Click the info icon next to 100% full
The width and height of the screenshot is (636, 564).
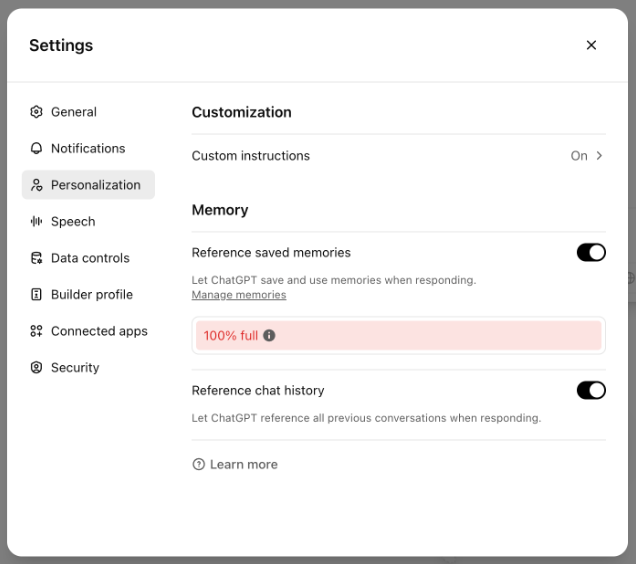[x=269, y=336]
